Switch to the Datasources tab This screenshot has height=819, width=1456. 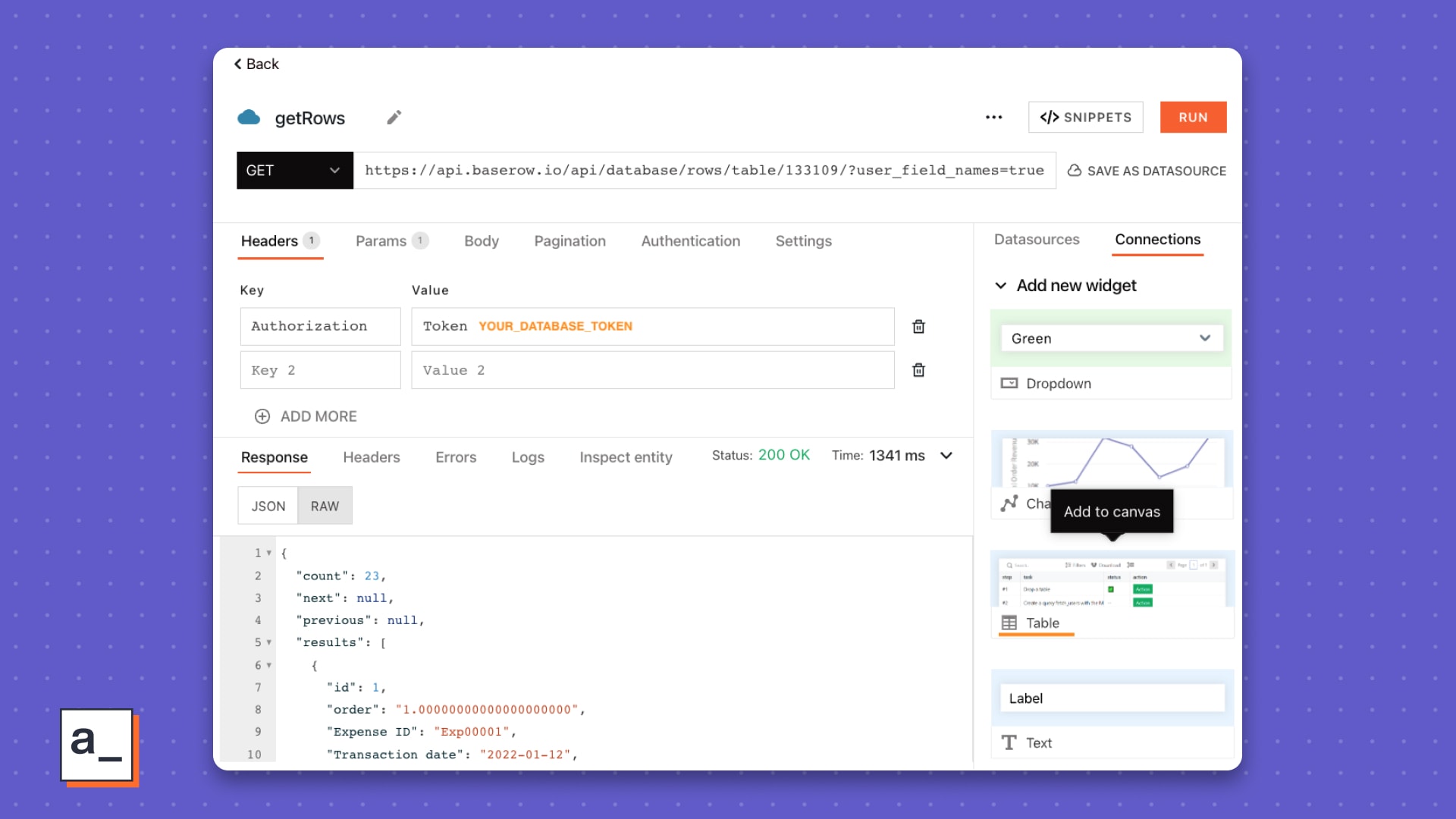pos(1037,240)
